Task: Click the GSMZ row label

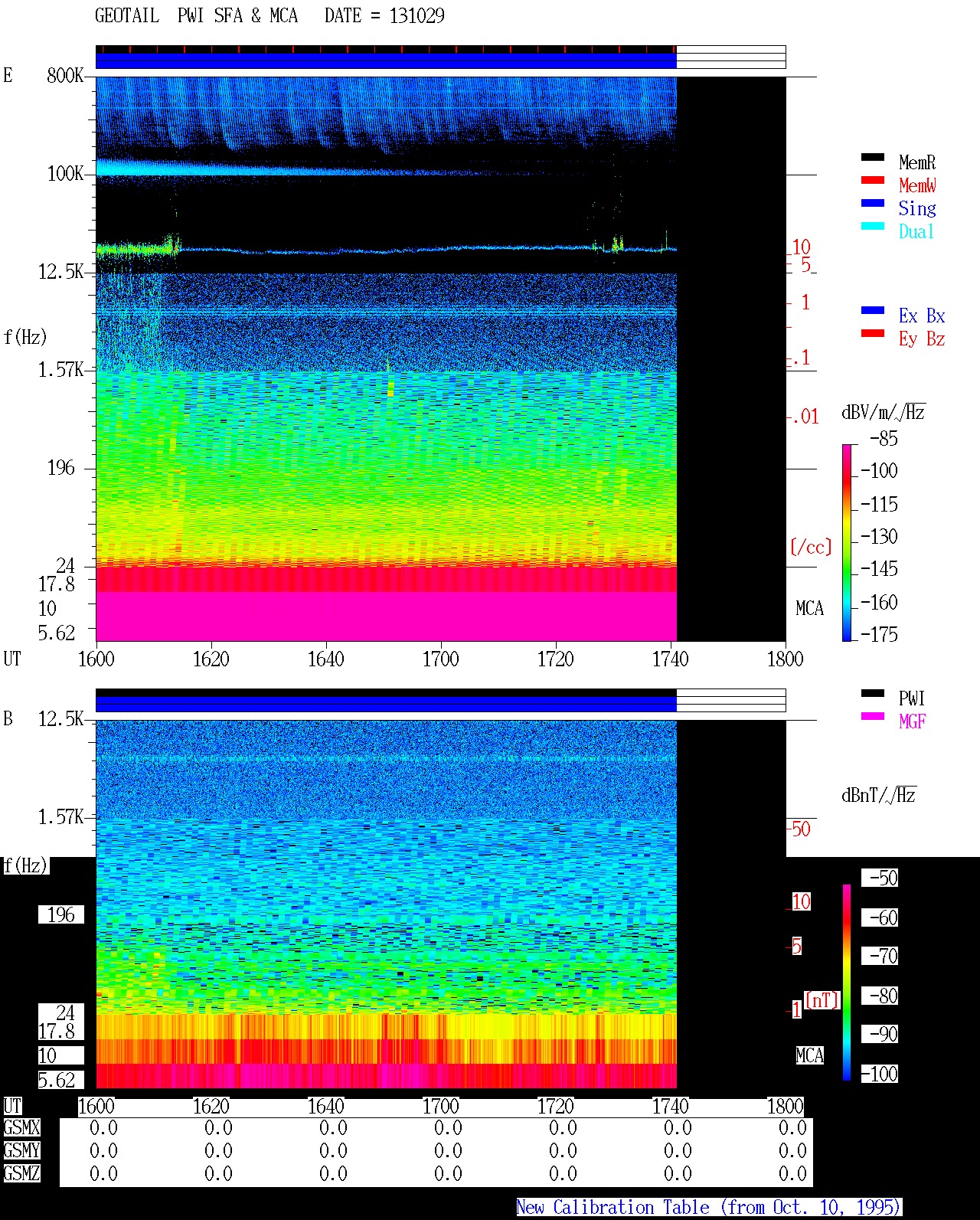Action: click(21, 1174)
